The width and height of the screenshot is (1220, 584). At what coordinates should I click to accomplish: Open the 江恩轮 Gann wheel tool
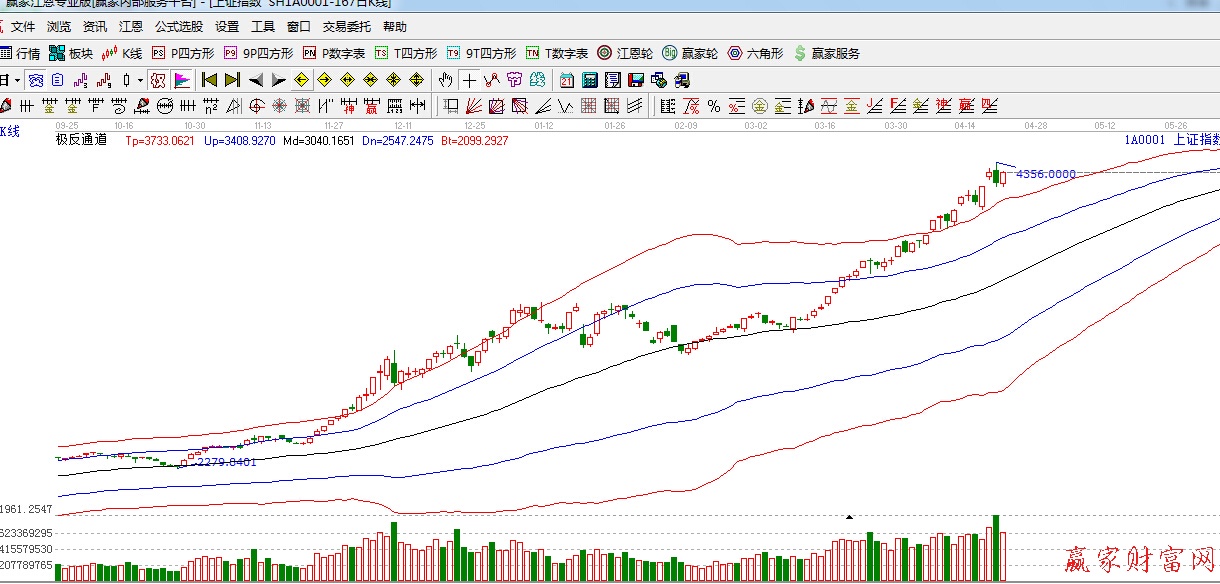pyautogui.click(x=624, y=53)
